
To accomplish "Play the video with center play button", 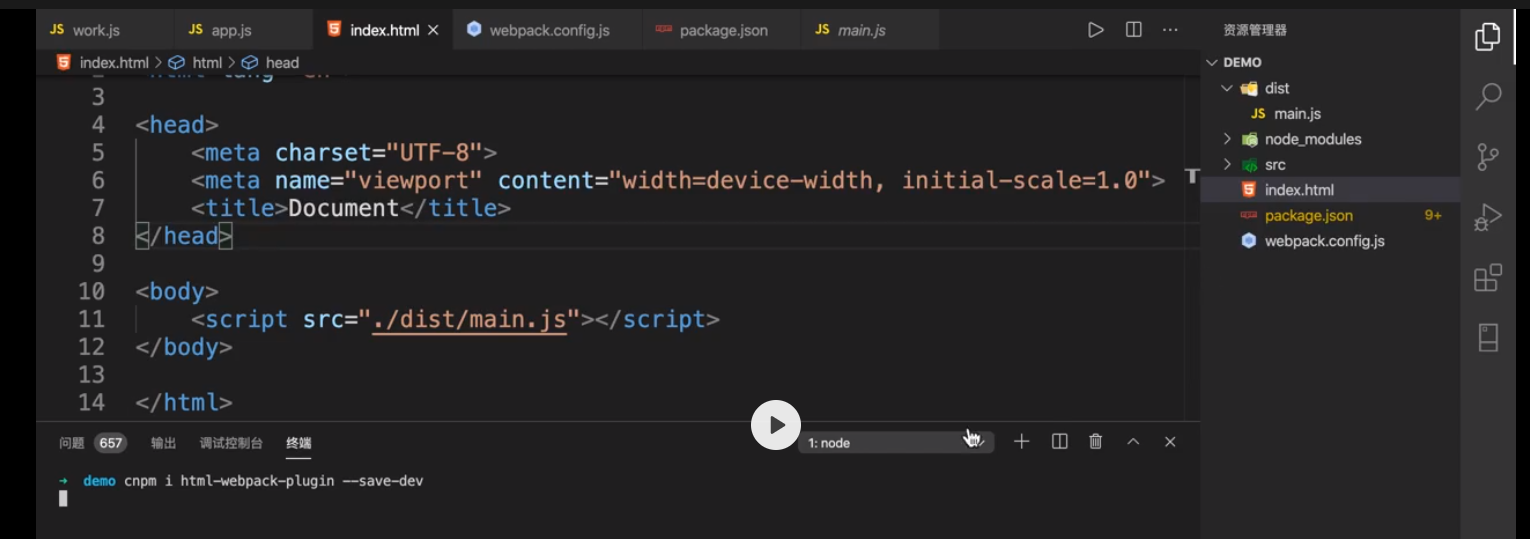I will click(x=776, y=425).
